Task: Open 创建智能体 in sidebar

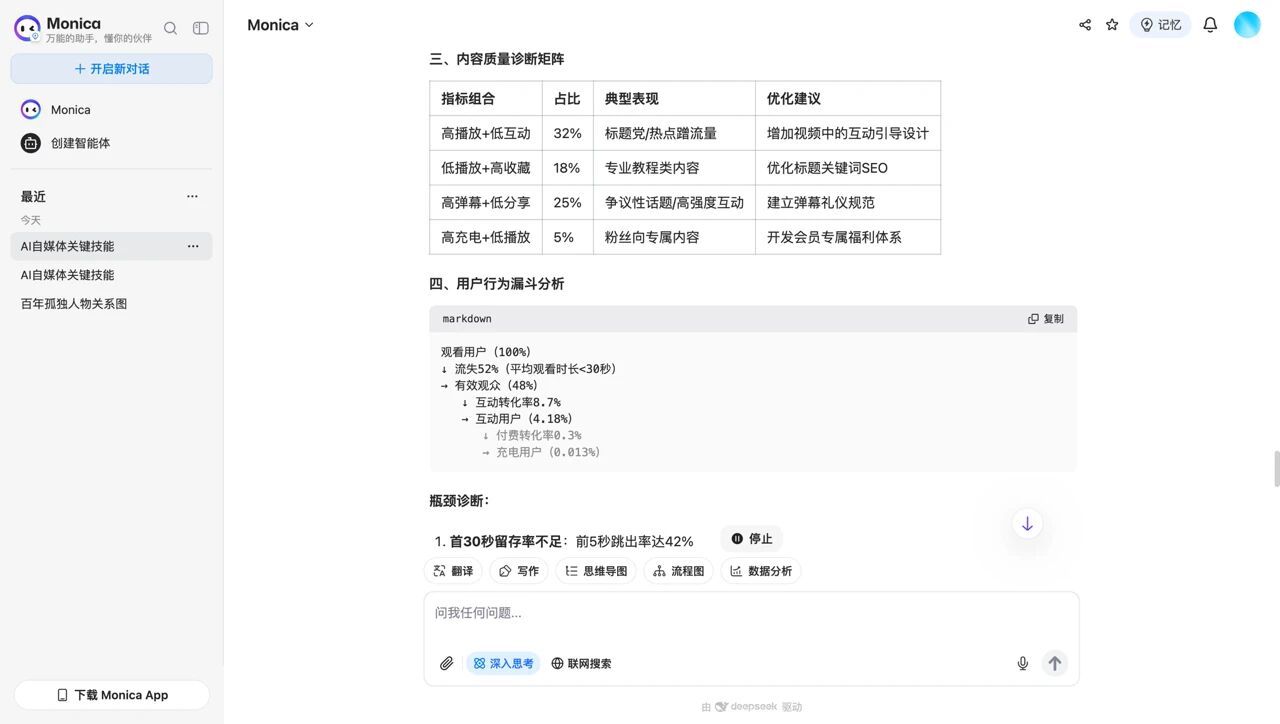Action: tap(112, 143)
